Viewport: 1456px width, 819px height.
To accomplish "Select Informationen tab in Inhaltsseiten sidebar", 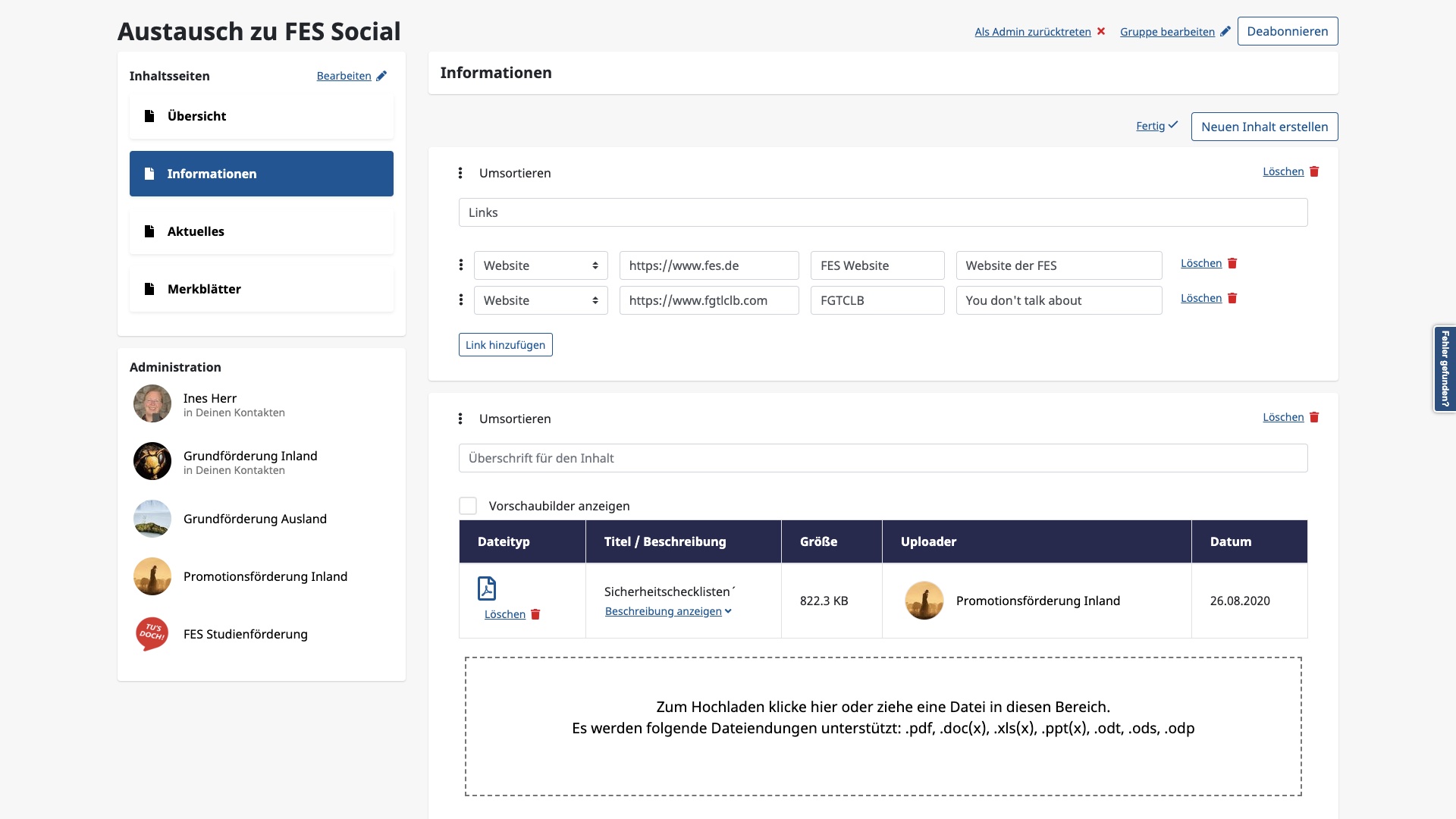I will click(261, 173).
